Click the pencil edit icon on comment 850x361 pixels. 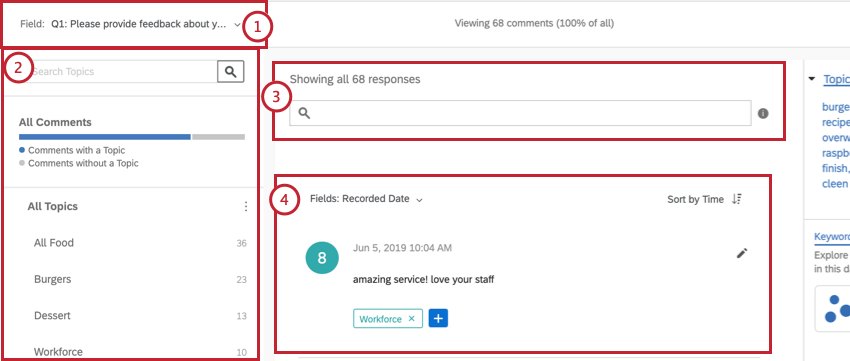coord(742,253)
